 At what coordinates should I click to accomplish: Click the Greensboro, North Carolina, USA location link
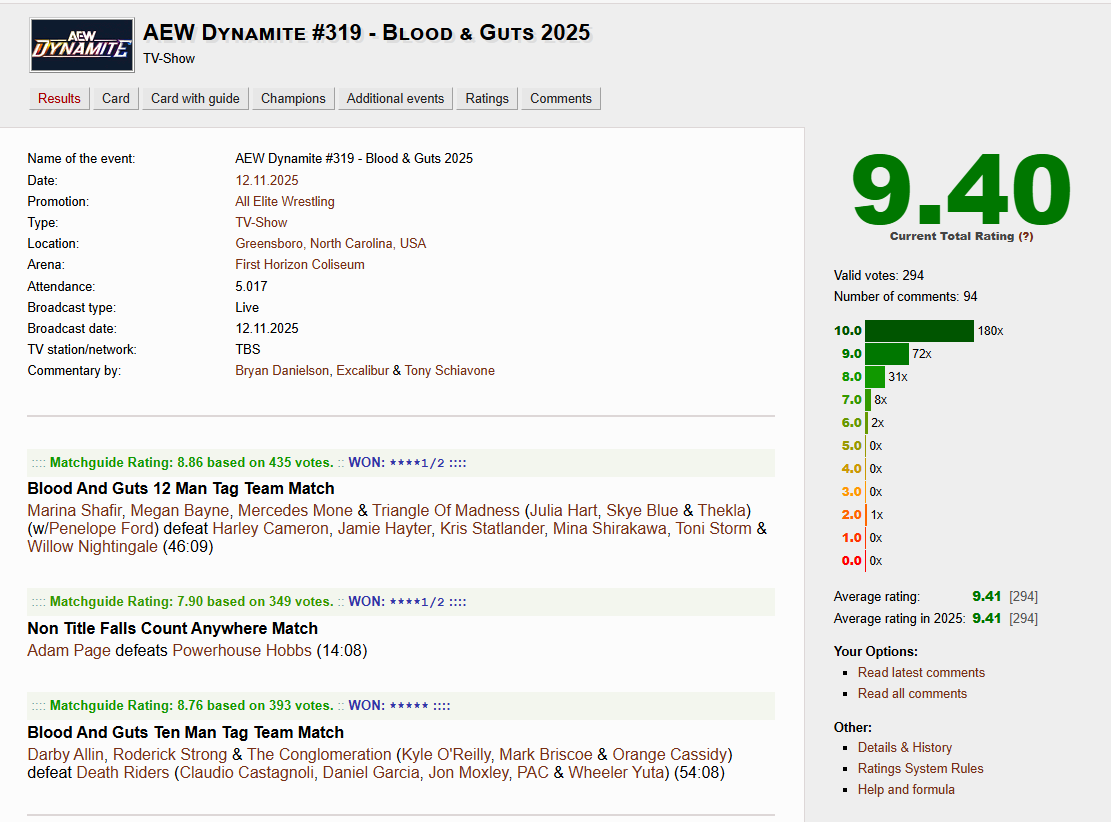point(330,244)
